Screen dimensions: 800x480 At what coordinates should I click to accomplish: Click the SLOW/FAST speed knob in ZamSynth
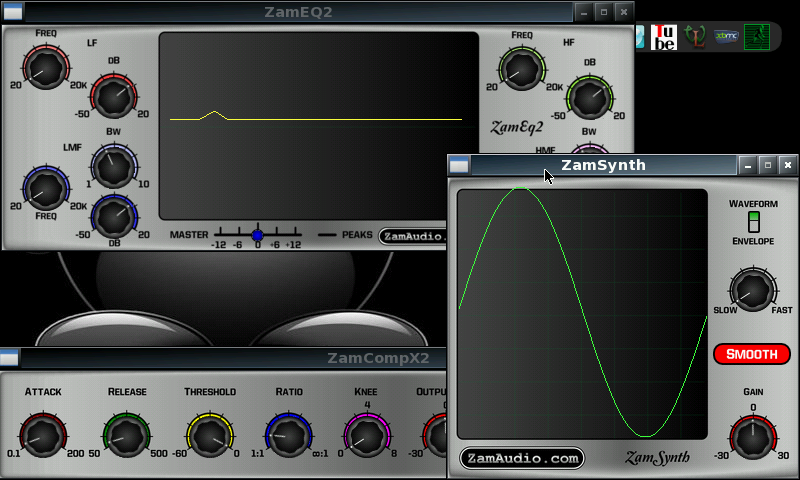click(x=753, y=289)
